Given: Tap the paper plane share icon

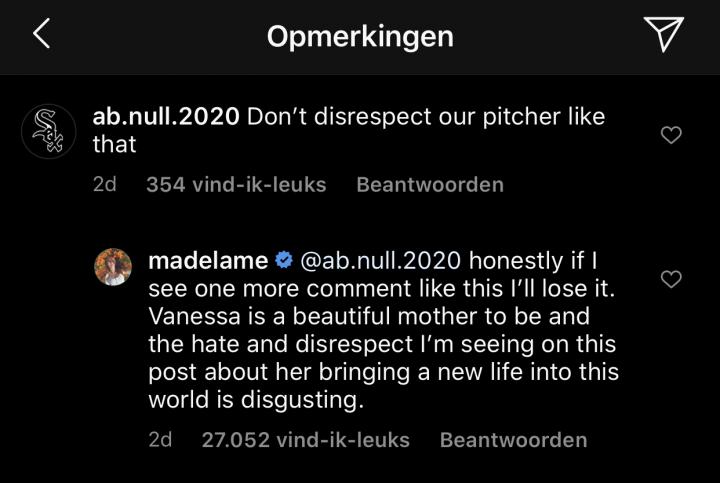Looking at the screenshot, I should (663, 35).
